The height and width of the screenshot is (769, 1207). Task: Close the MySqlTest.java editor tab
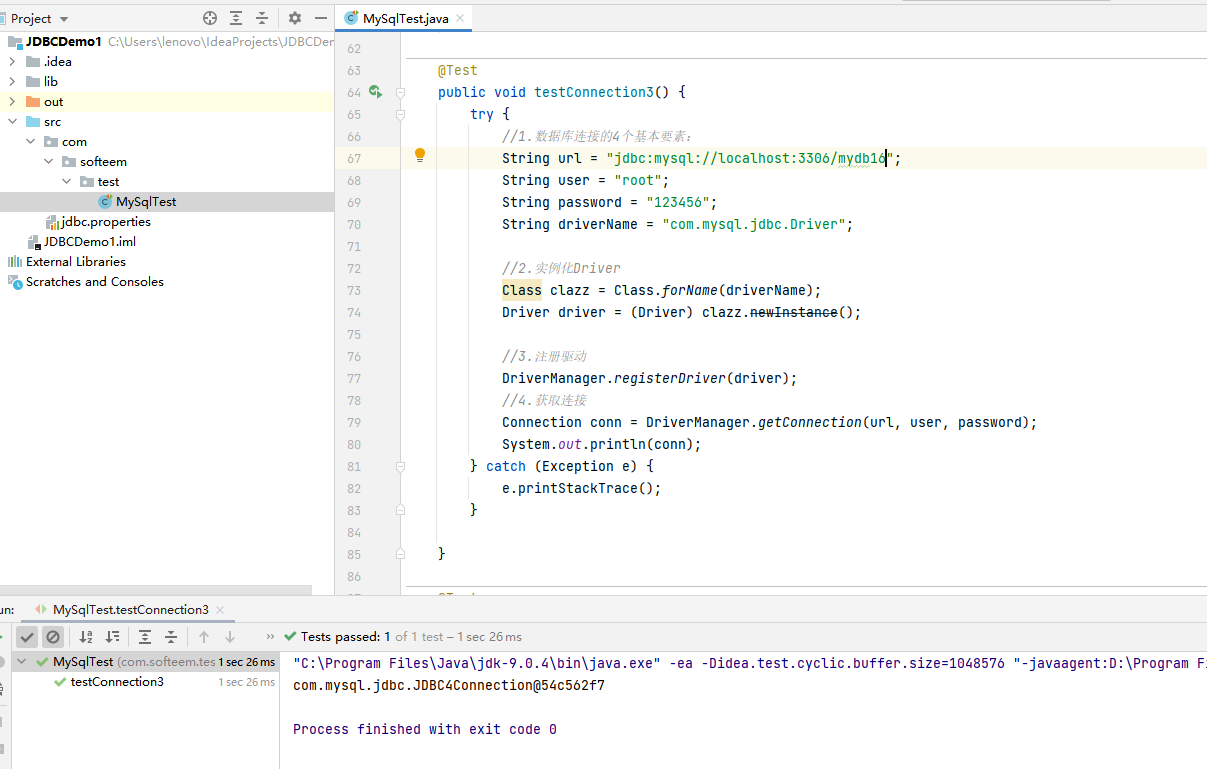[461, 18]
